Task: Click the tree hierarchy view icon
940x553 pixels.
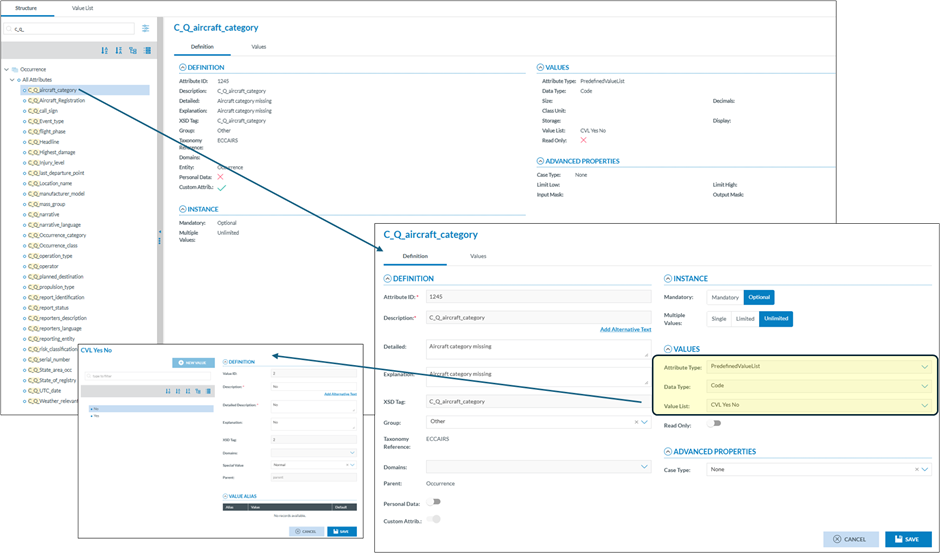Action: point(134,50)
